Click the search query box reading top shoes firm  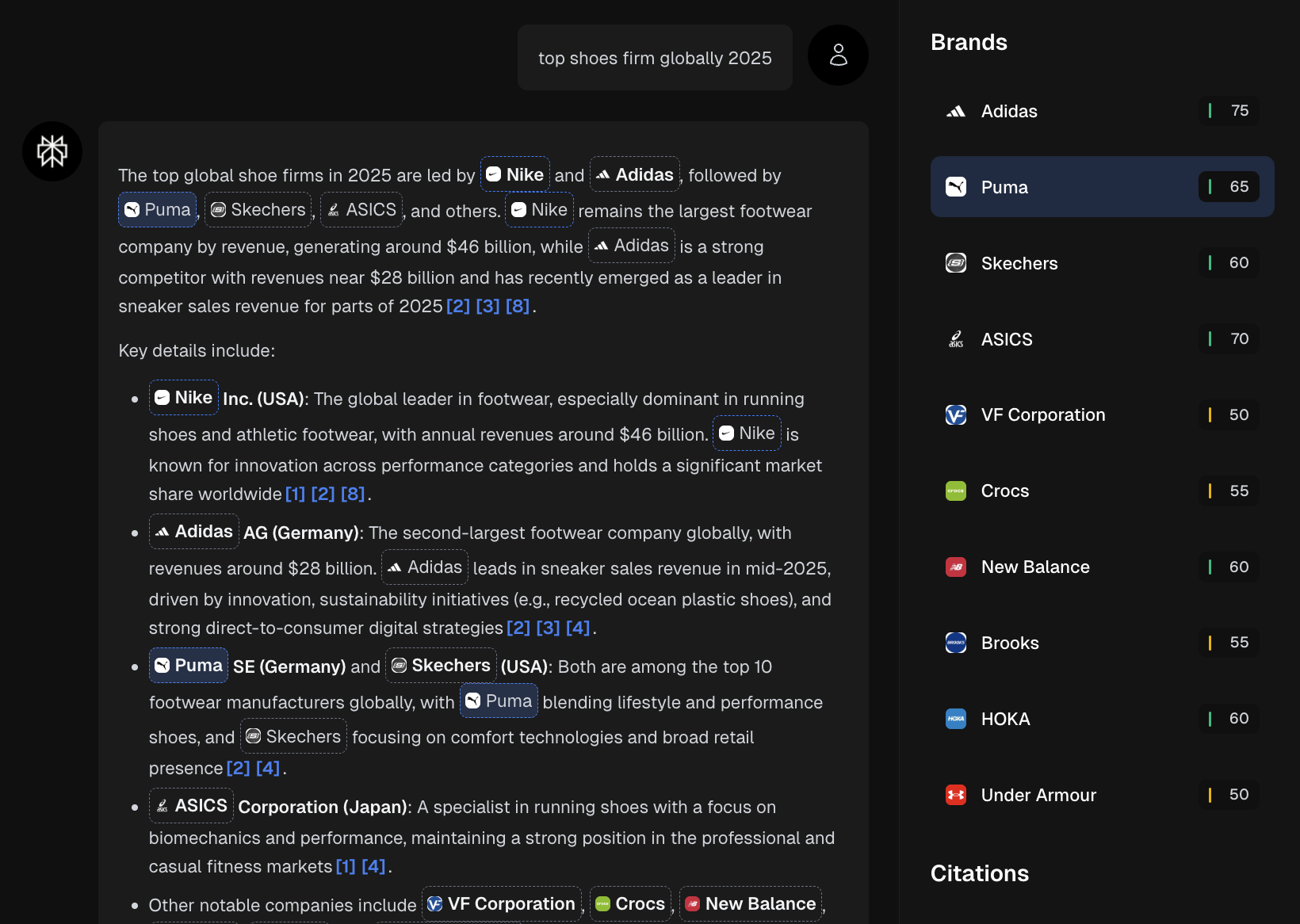655,57
